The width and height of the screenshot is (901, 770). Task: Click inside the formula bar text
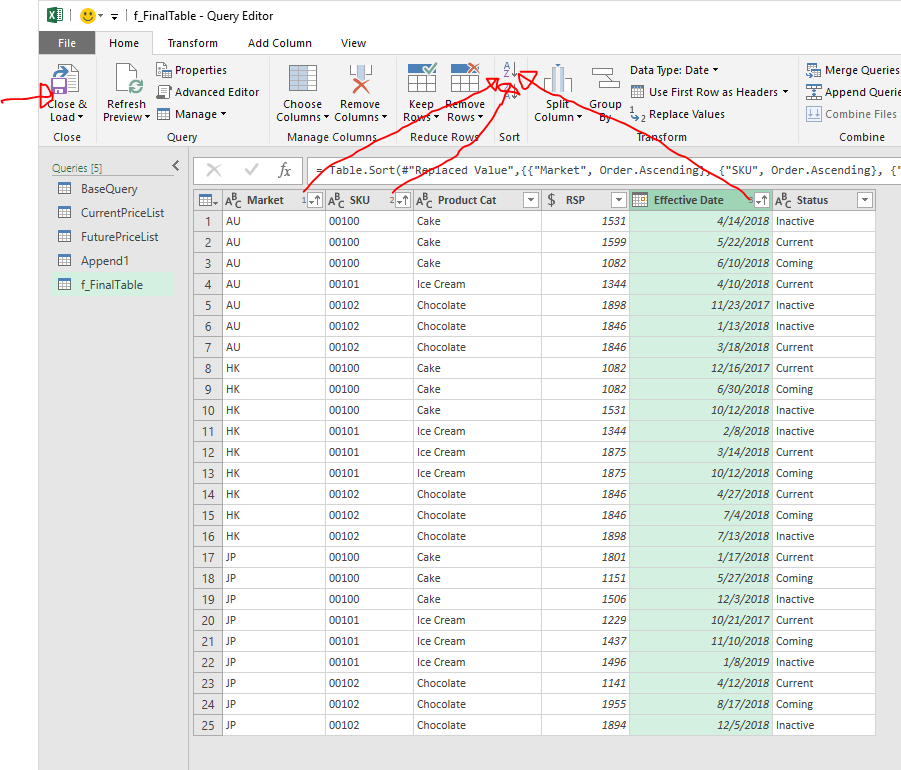pos(600,170)
